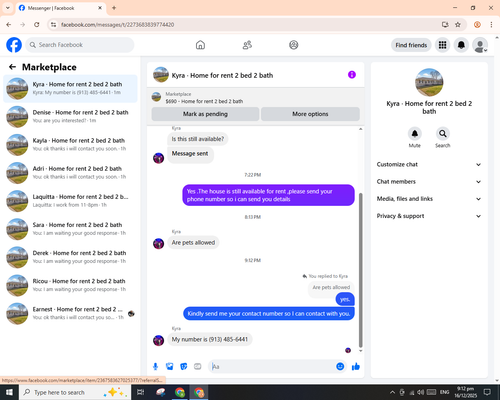Go back in the browser

click(x=9, y=25)
